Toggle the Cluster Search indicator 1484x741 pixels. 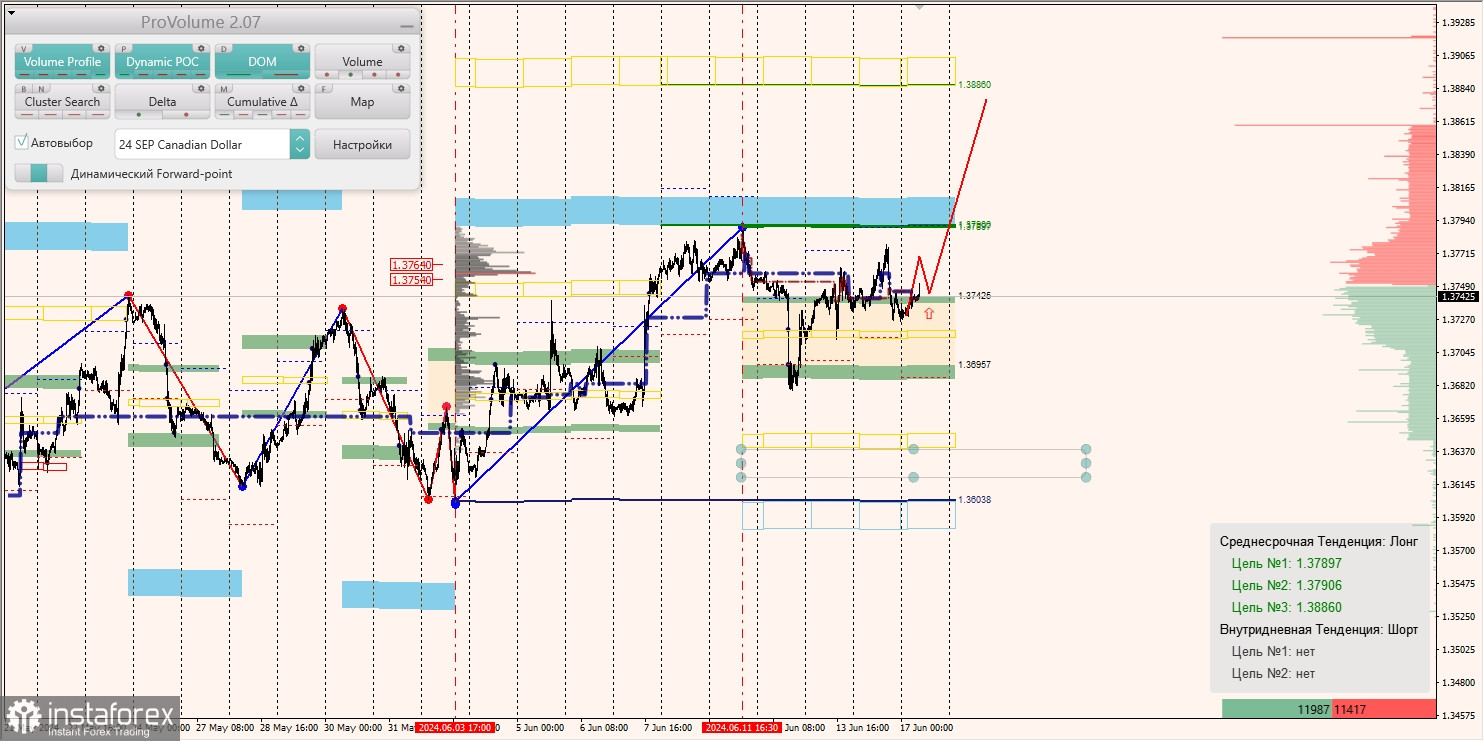[x=62, y=101]
